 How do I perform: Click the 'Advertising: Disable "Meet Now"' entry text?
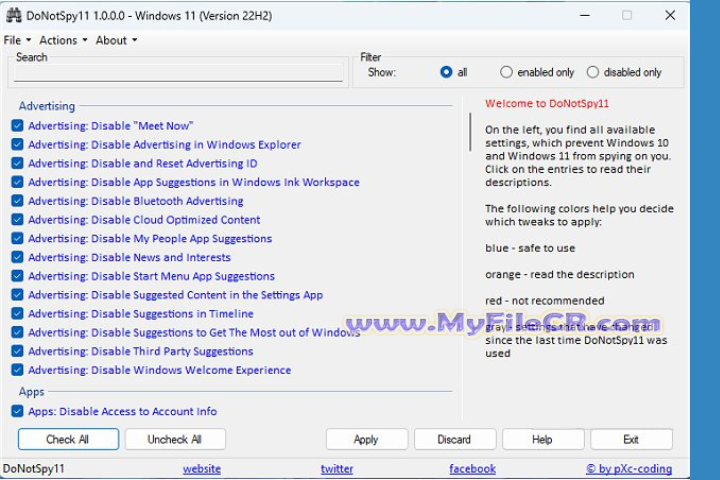(111, 126)
